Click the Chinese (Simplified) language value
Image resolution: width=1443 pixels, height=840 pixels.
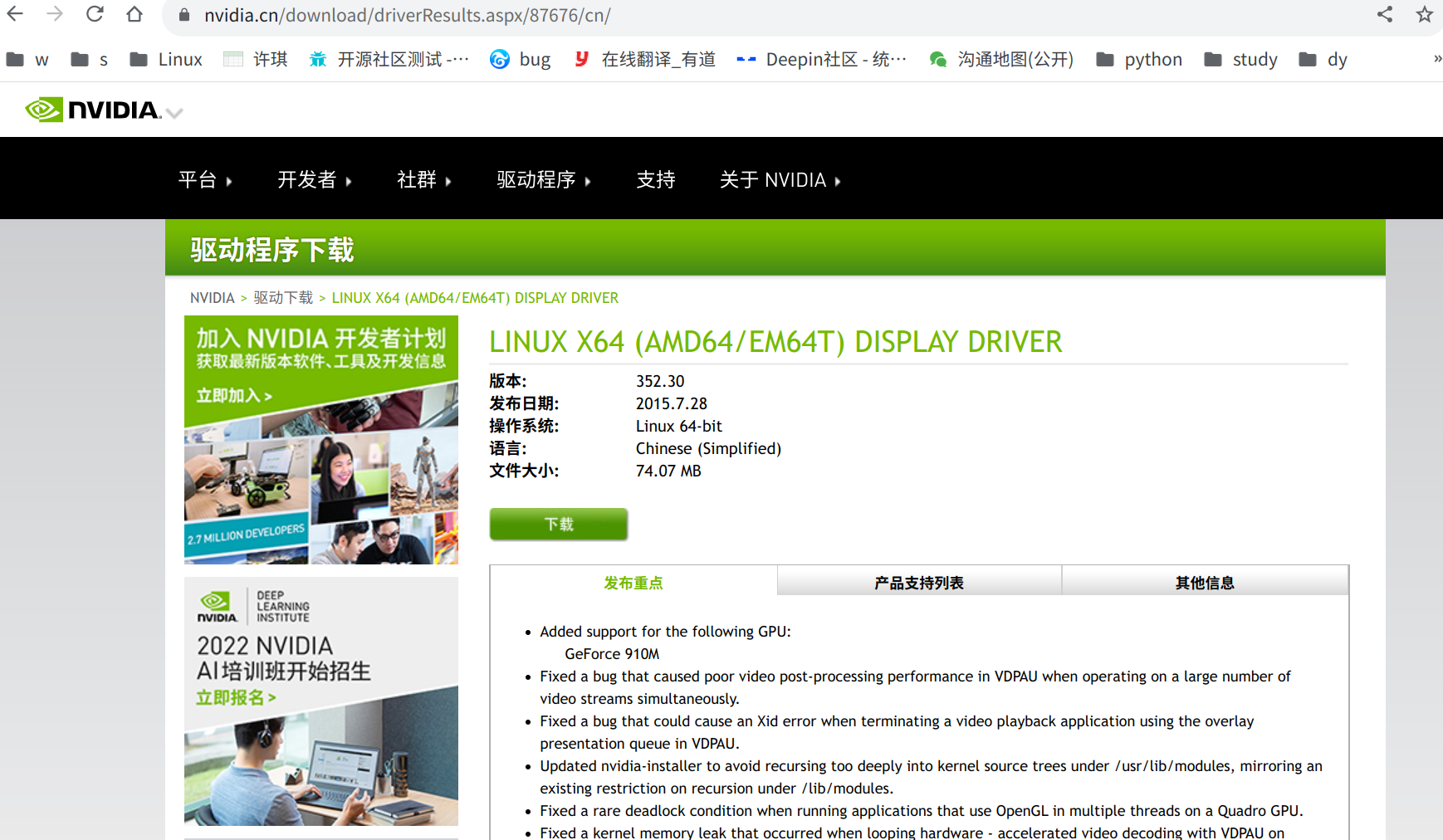[x=709, y=448]
